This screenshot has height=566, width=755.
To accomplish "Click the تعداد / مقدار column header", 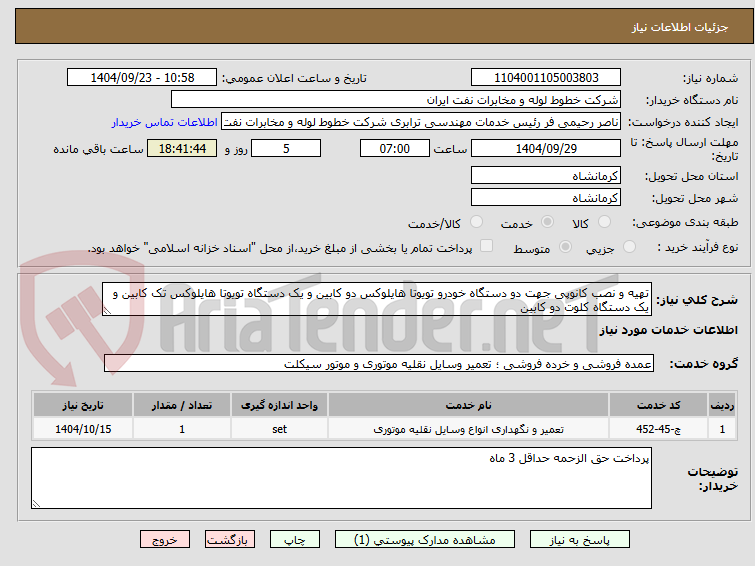I will click(182, 405).
